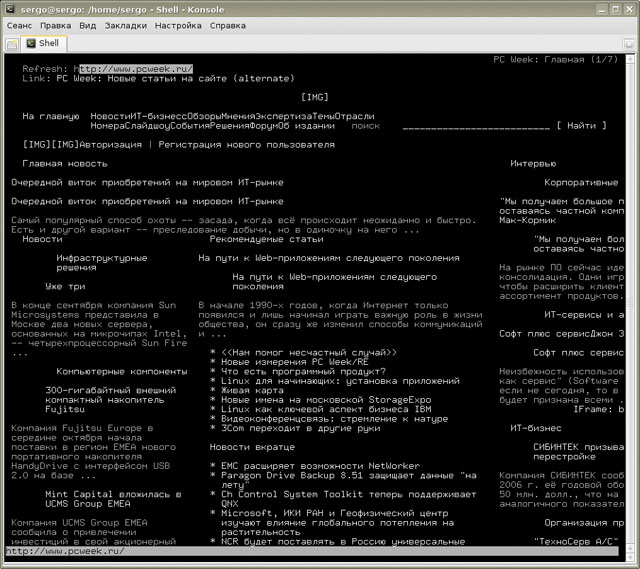Click <<Нам помог несчастный случай>> list item

(309, 353)
